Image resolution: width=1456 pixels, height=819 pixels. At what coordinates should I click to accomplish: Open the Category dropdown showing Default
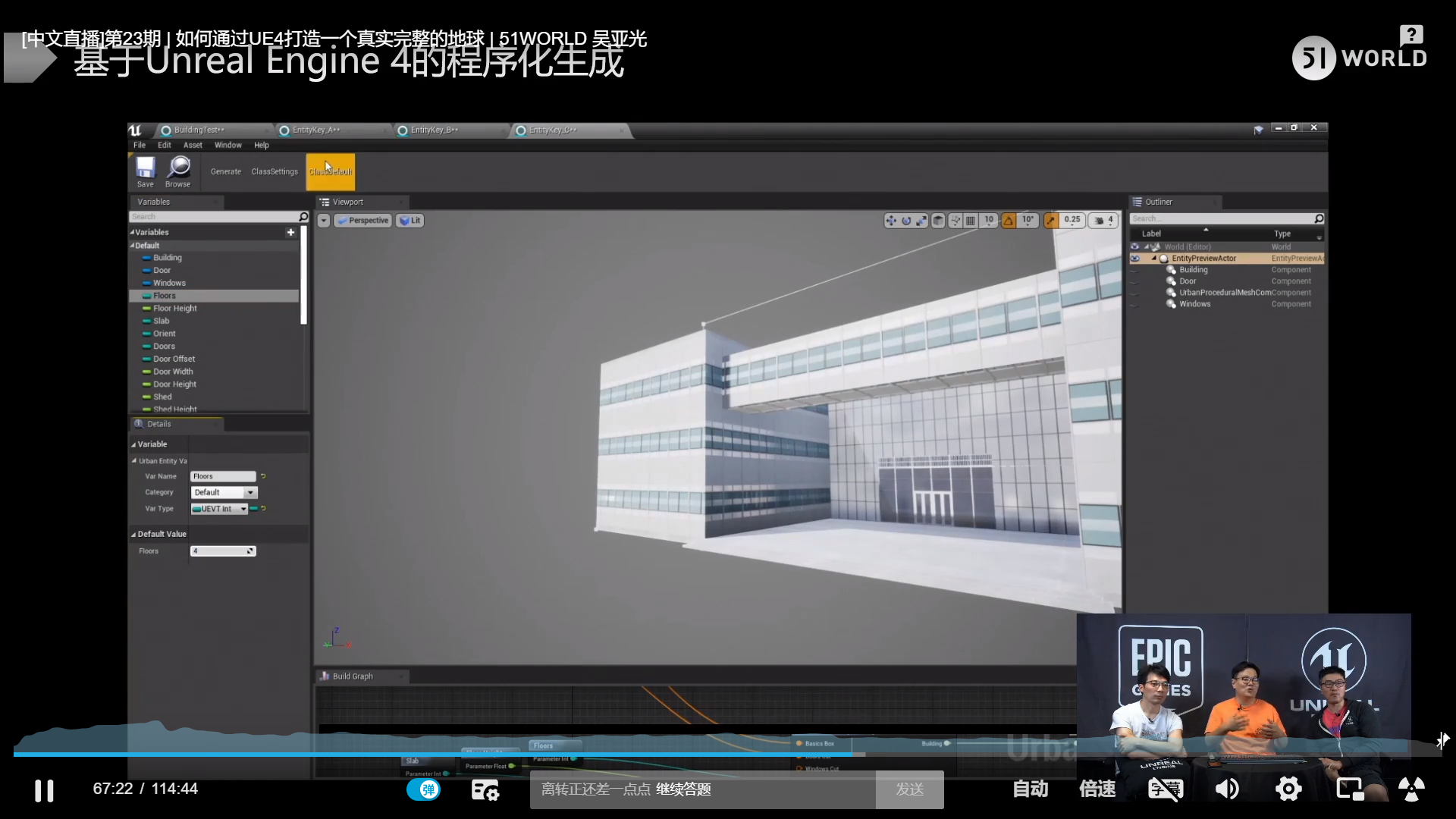coord(224,492)
